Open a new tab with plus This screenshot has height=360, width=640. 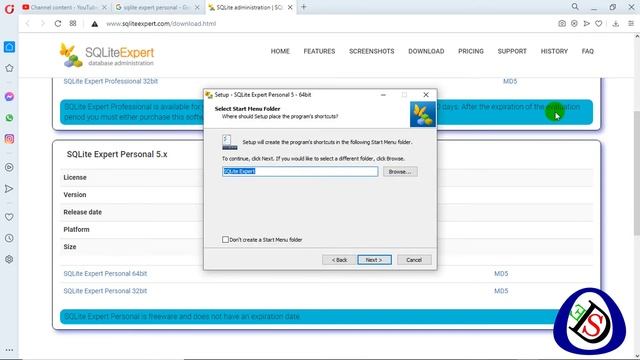pos(303,7)
